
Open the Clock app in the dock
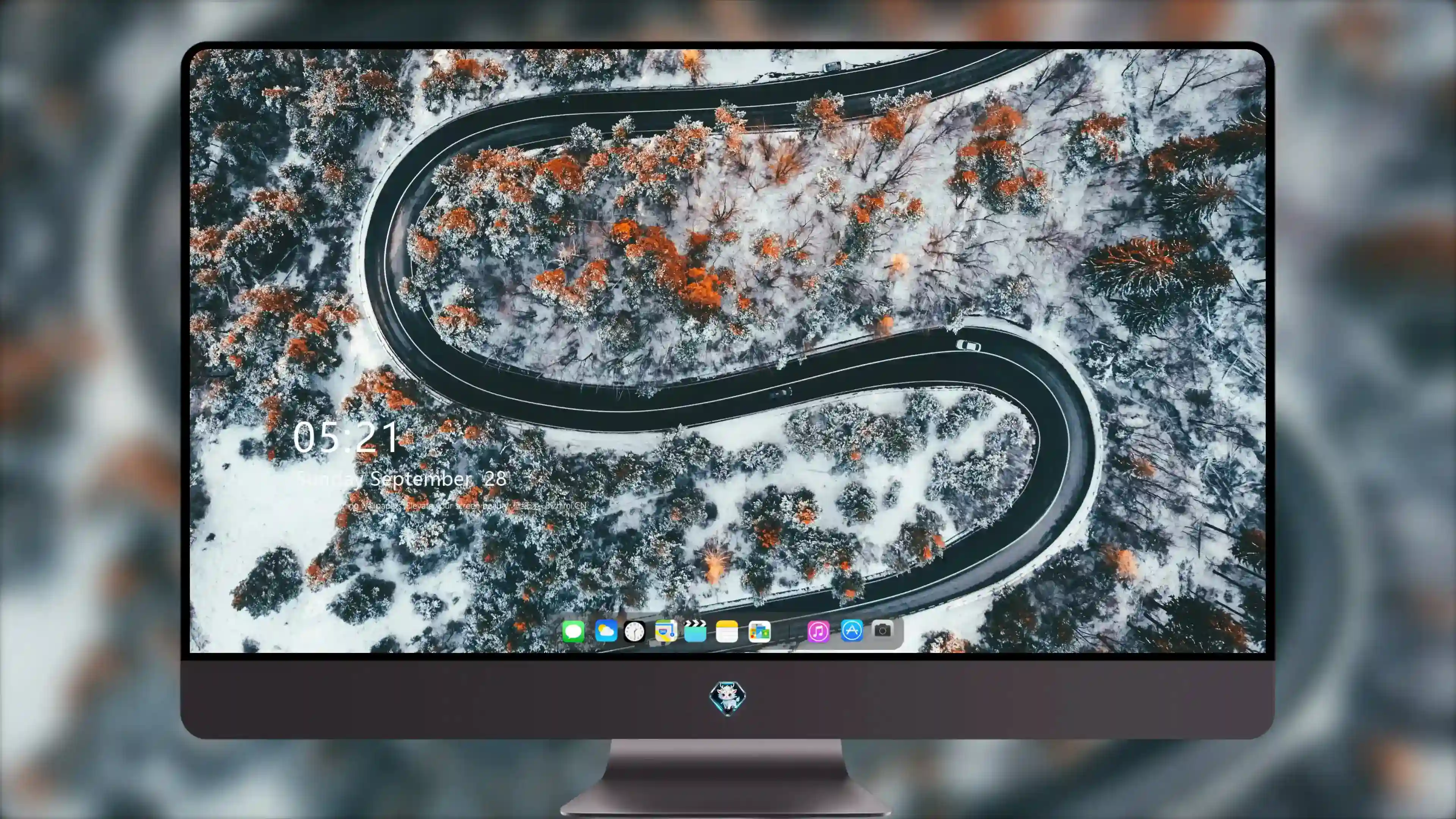(x=634, y=631)
